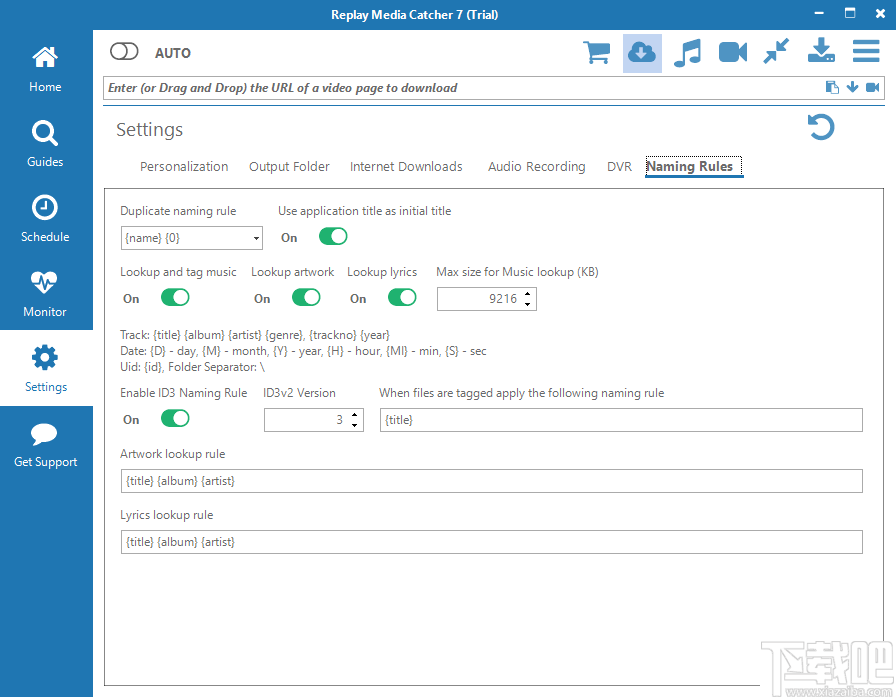Toggle the Lookup lyrics switch
The width and height of the screenshot is (896, 697).
coord(401,298)
